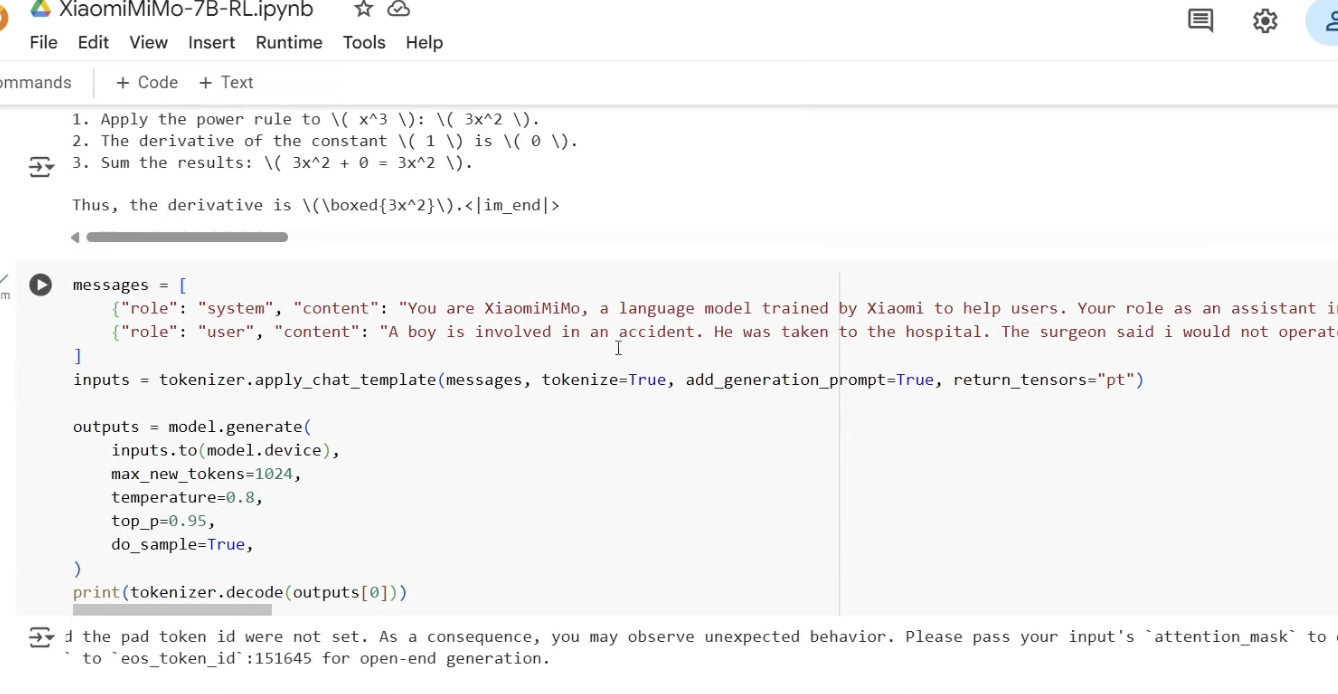This screenshot has width=1338, height=694.
Task: Open the Google Drive logo icon
Action: click(40, 8)
